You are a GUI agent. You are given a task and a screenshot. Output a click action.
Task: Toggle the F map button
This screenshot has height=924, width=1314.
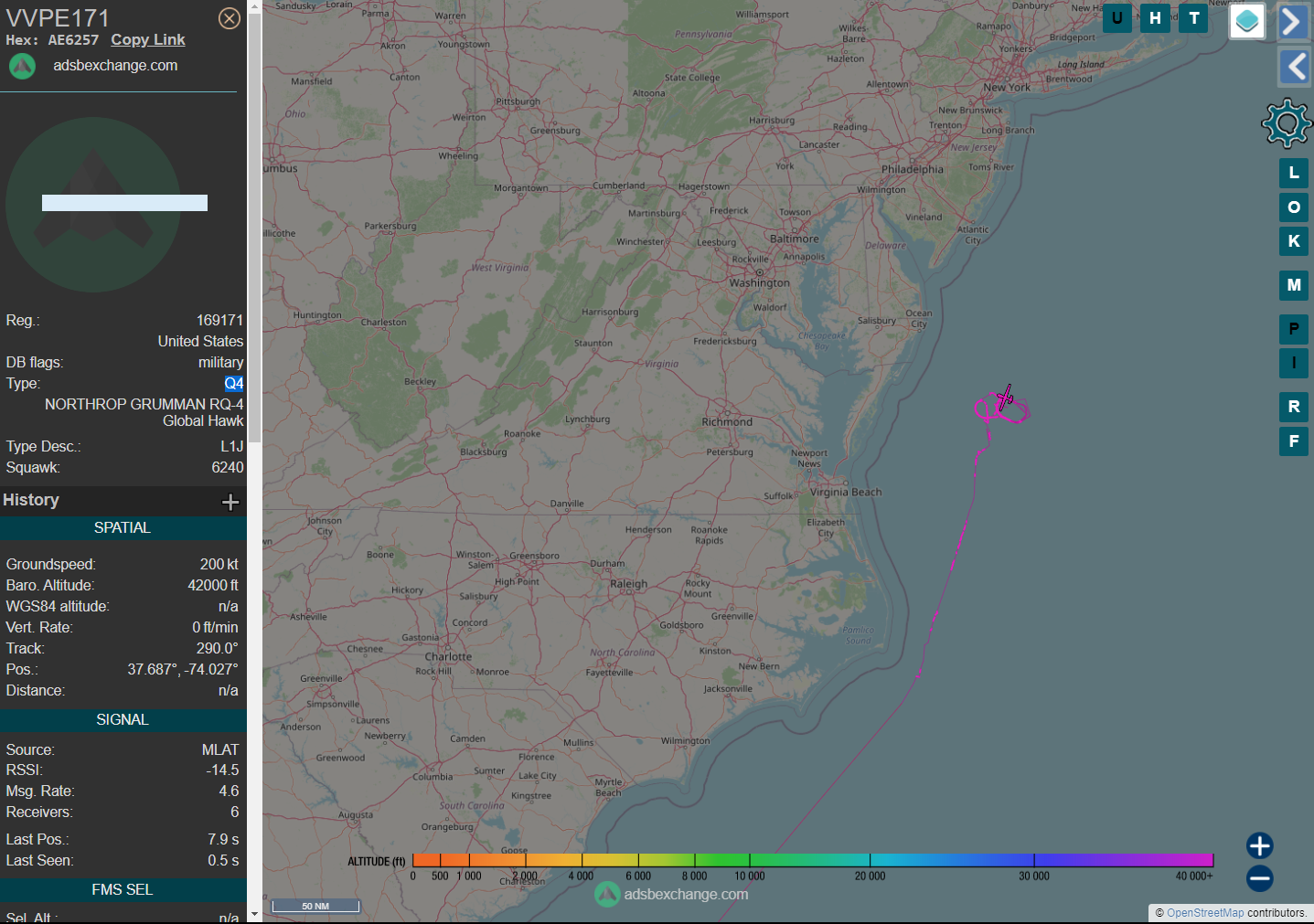[1294, 441]
